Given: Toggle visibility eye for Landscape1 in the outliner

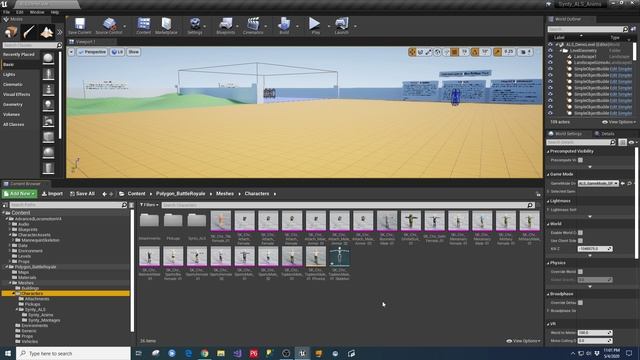Looking at the screenshot, I should (550, 57).
